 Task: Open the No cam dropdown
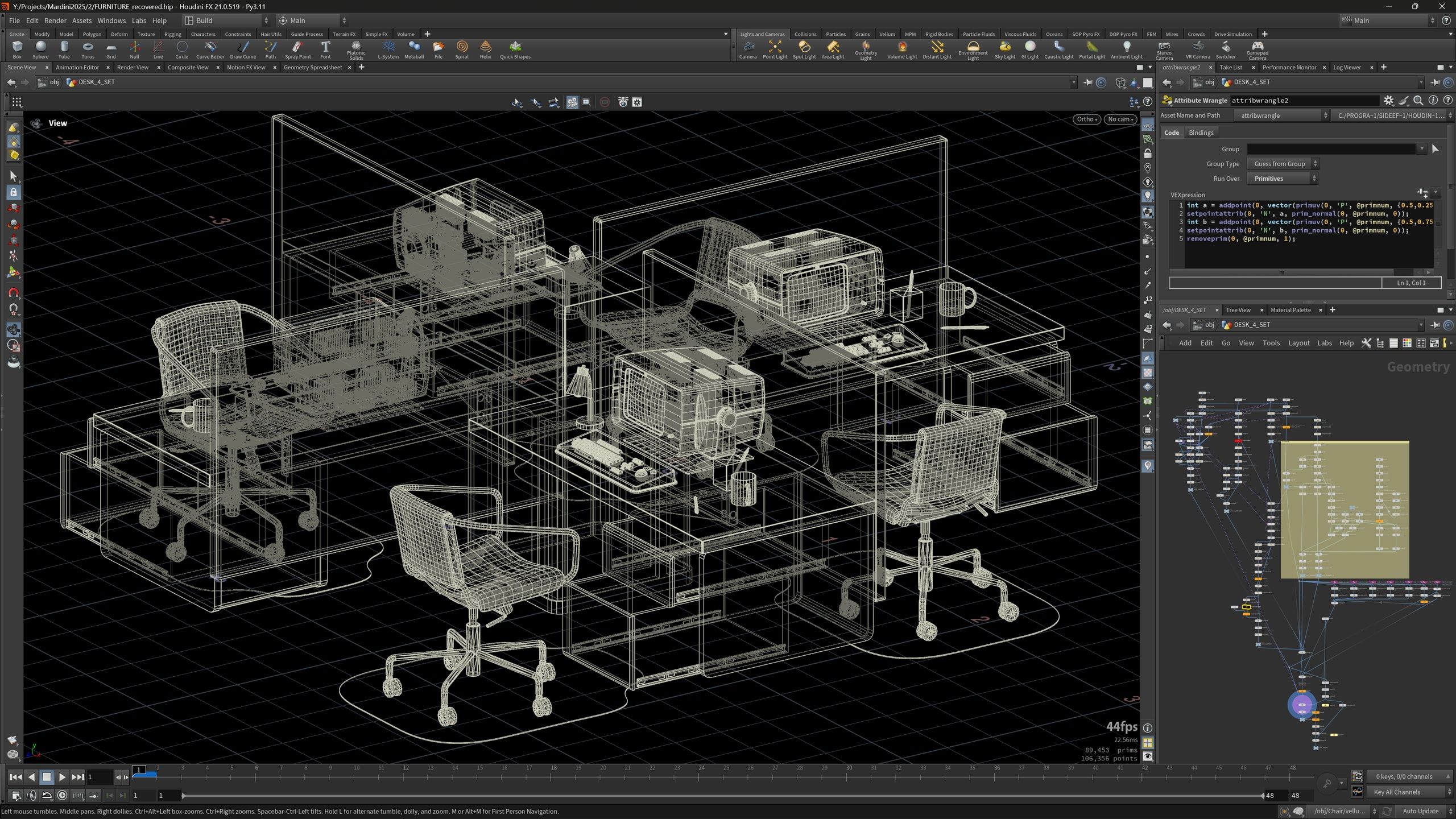[1120, 119]
